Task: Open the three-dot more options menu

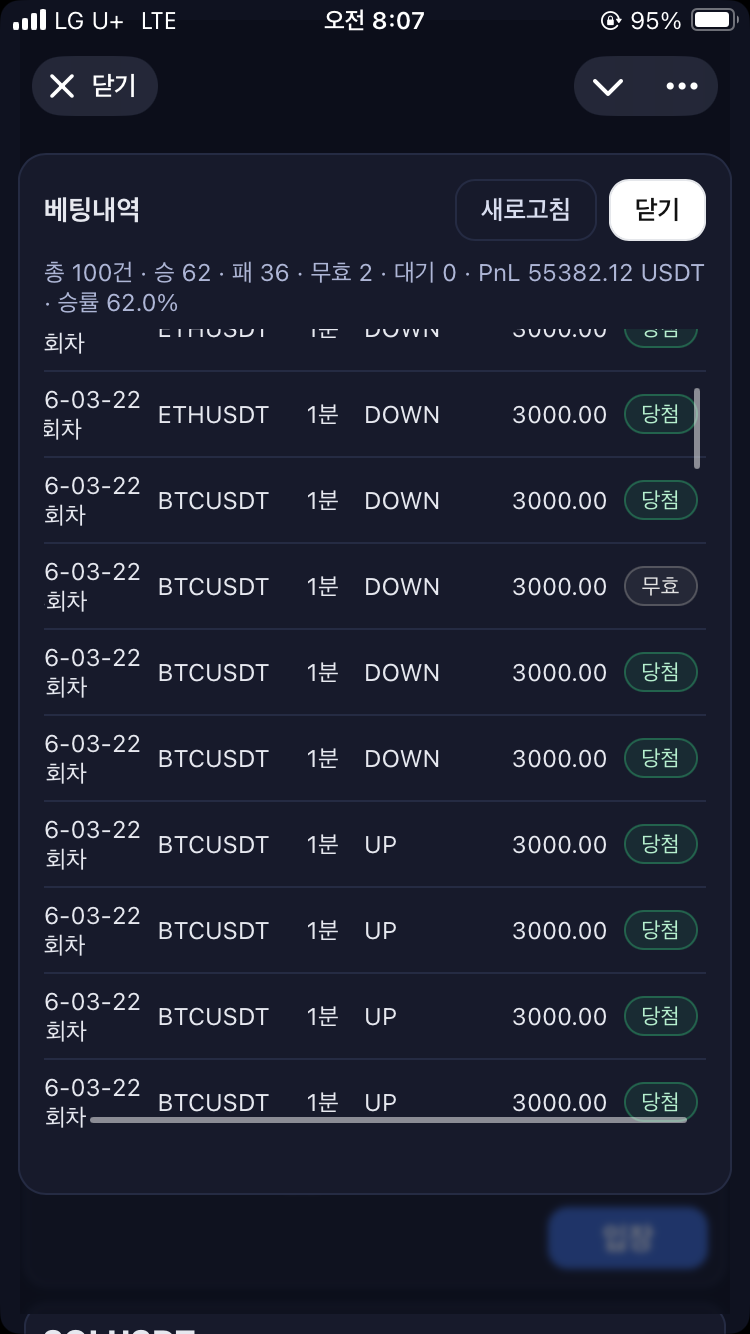Action: click(682, 87)
